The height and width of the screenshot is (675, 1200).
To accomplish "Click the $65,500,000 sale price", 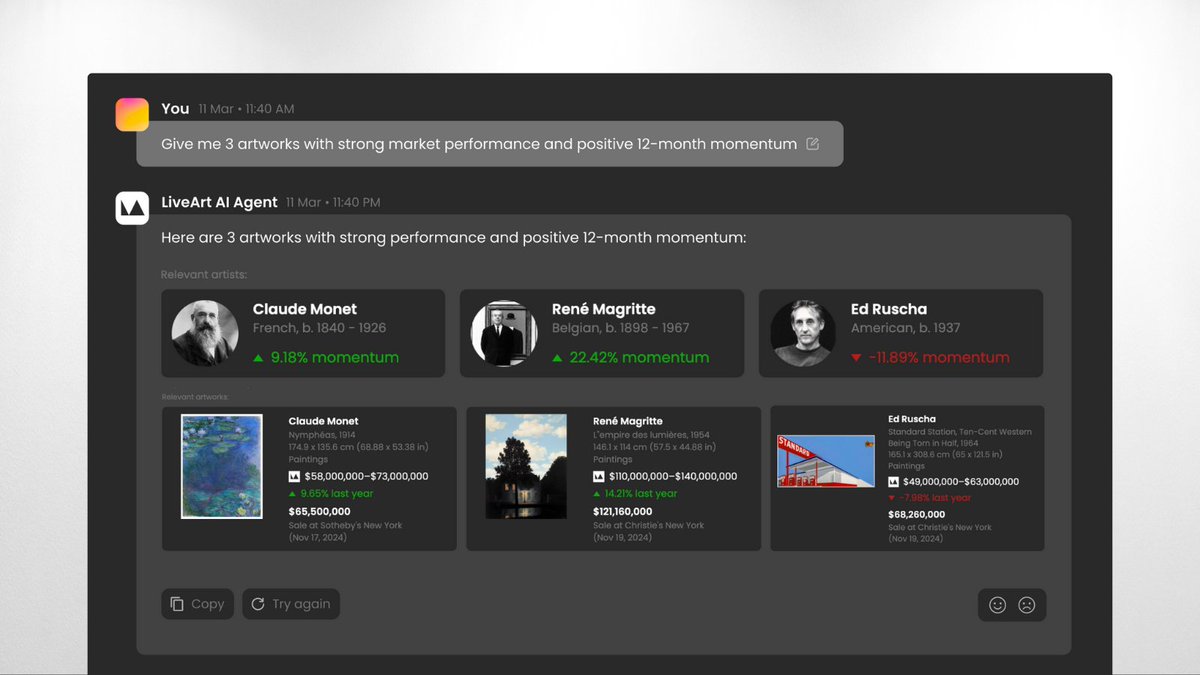I will coord(320,511).
